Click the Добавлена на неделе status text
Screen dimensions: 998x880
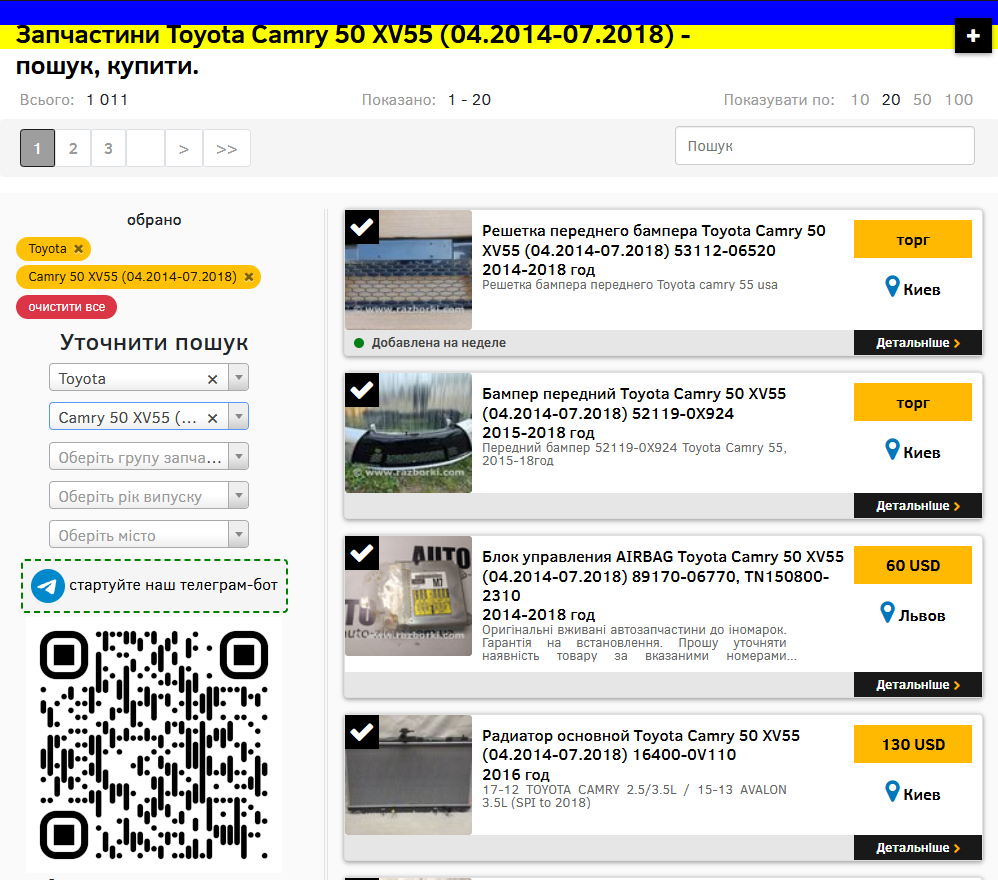pyautogui.click(x=439, y=343)
